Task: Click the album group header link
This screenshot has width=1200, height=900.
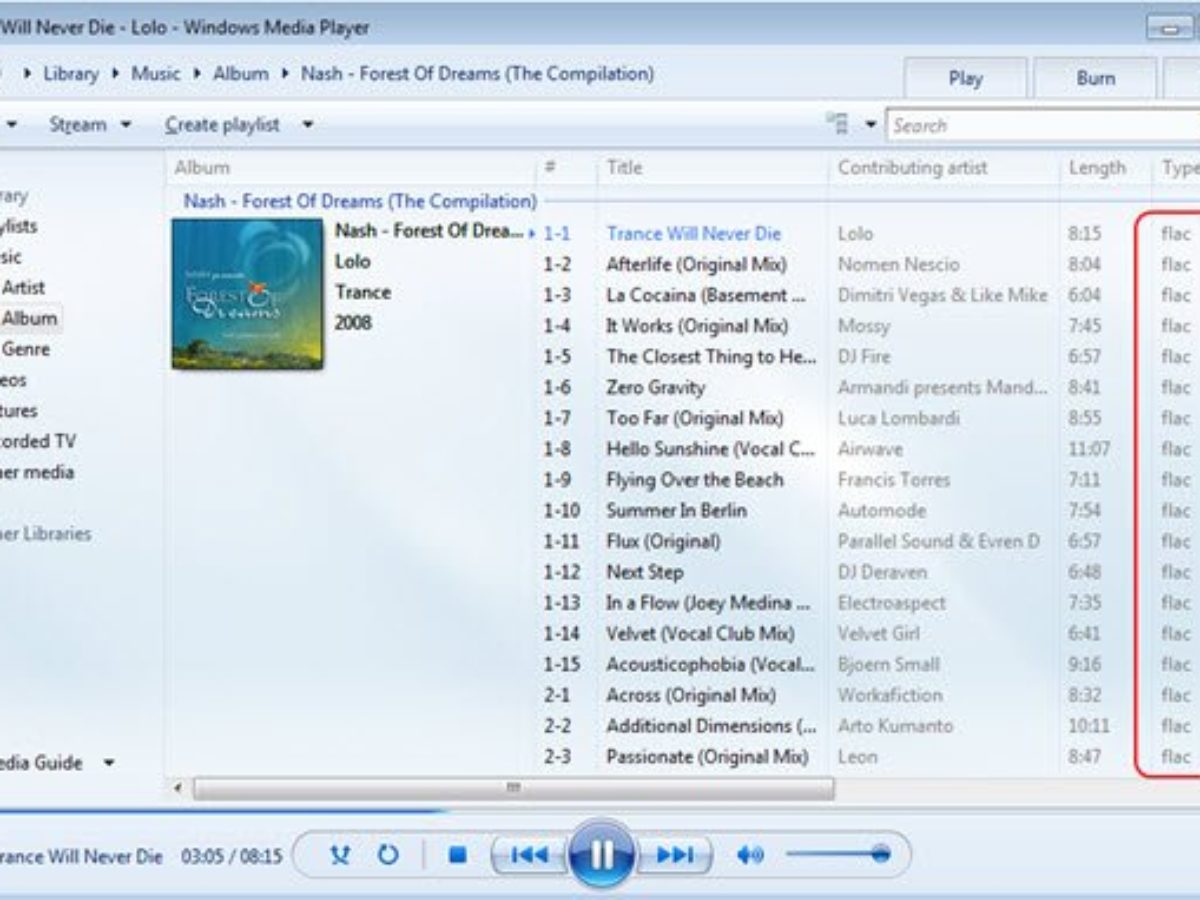Action: coord(360,201)
